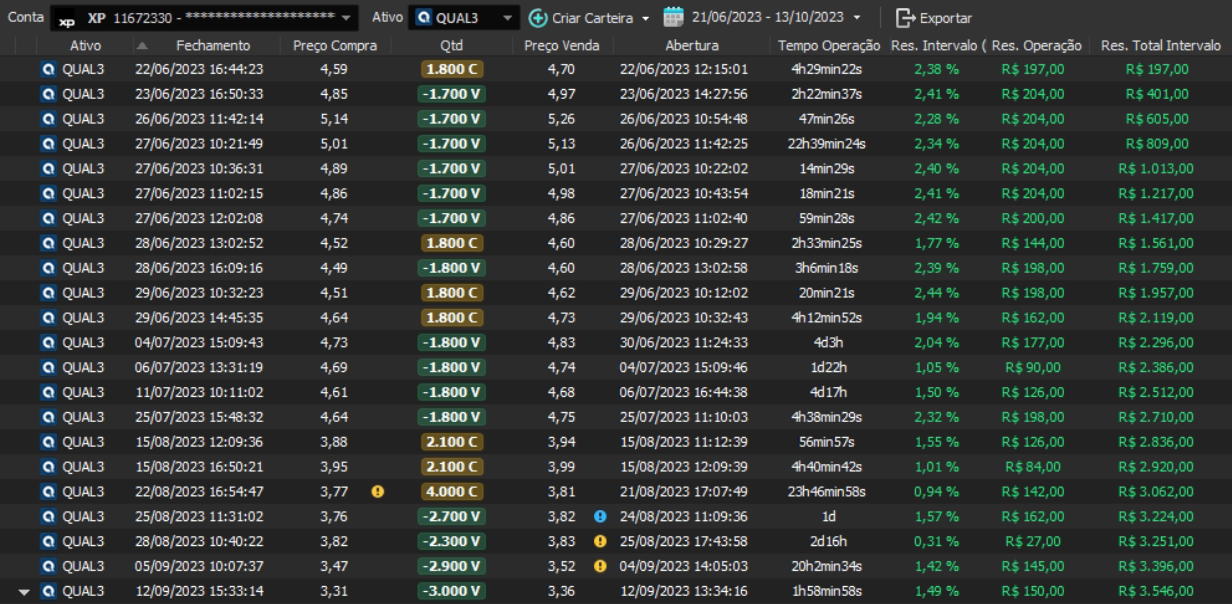Open the date range dropdown arrow
The height and width of the screenshot is (604, 1232).
(x=856, y=18)
